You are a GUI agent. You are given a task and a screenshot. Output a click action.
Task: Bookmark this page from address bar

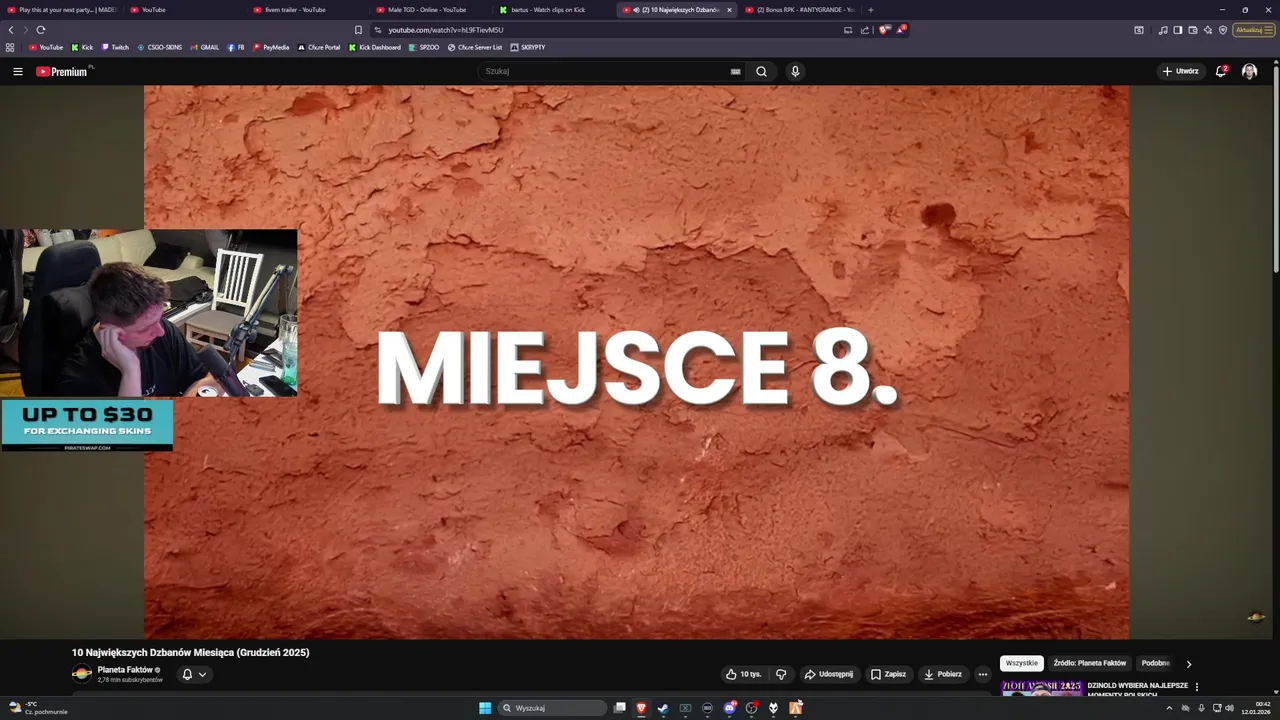pos(358,30)
